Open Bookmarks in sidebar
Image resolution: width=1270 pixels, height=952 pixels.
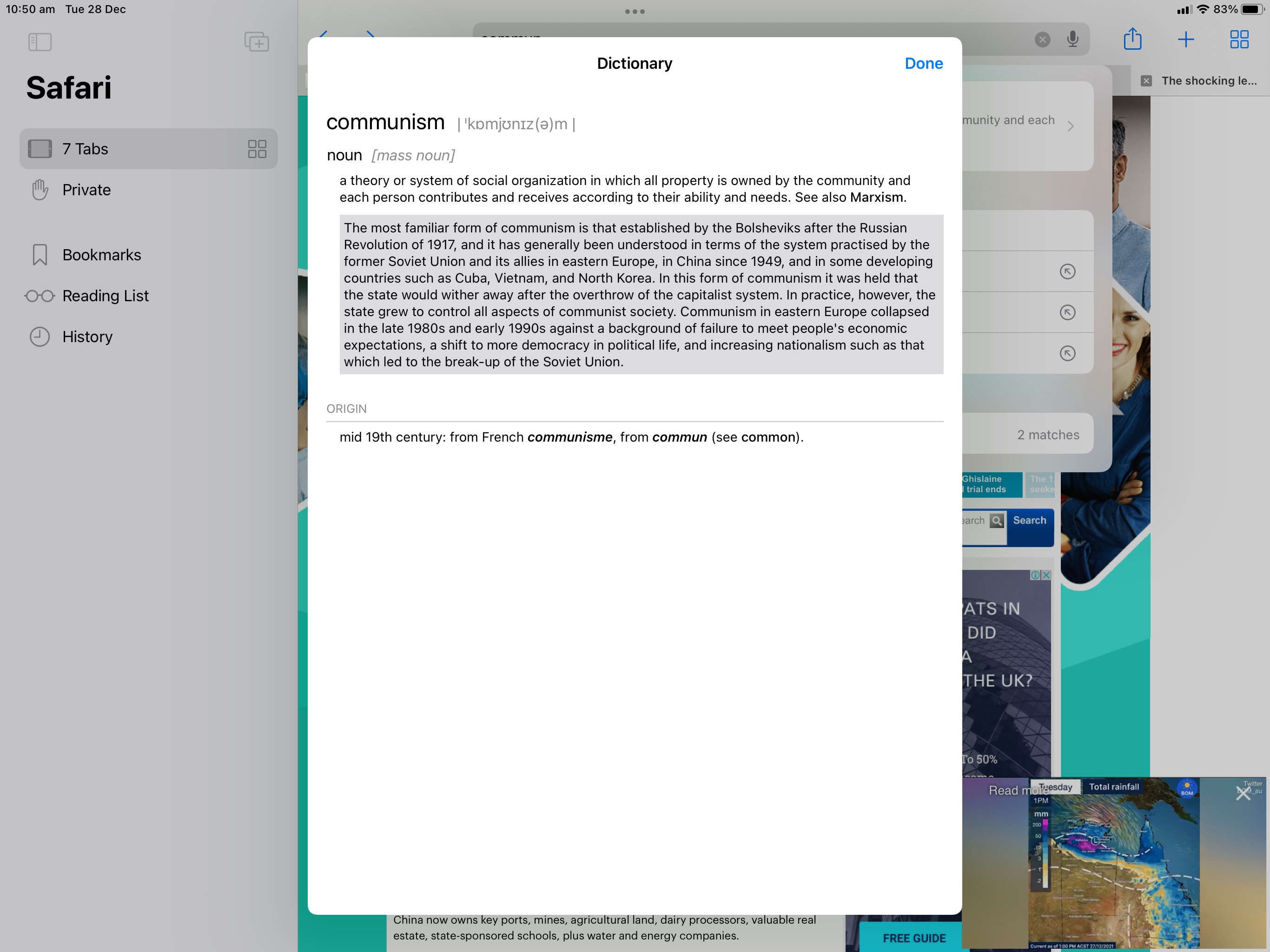coord(101,255)
